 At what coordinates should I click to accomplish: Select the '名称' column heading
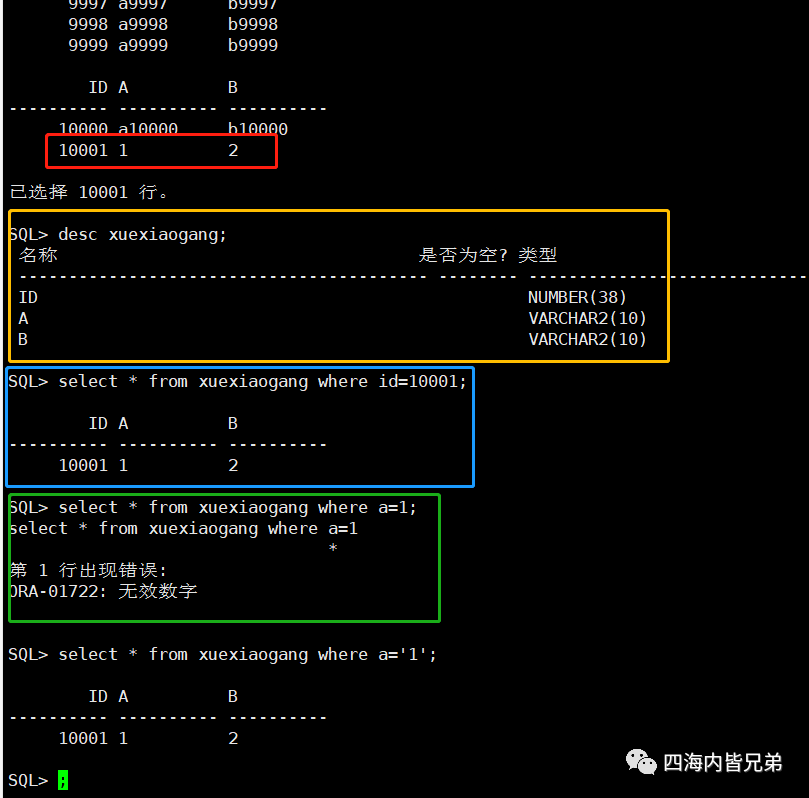pyautogui.click(x=38, y=255)
